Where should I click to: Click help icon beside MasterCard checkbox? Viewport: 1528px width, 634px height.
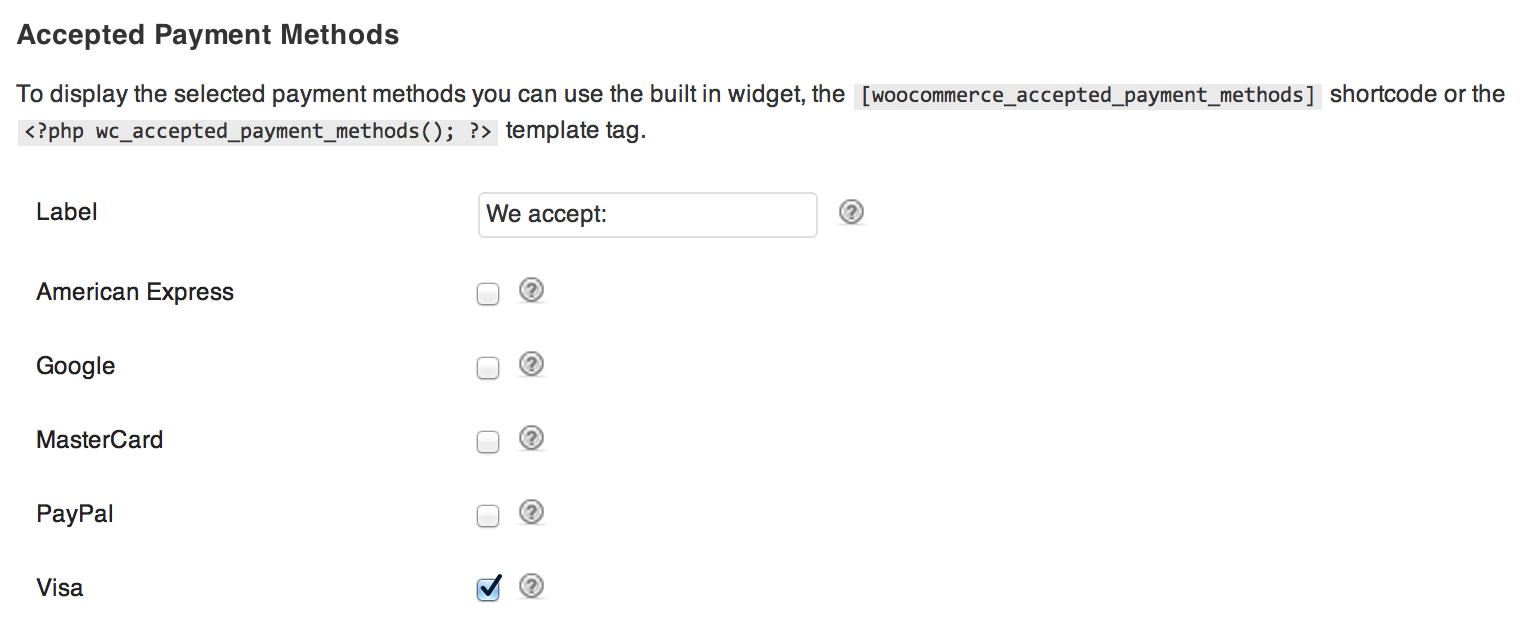[532, 439]
